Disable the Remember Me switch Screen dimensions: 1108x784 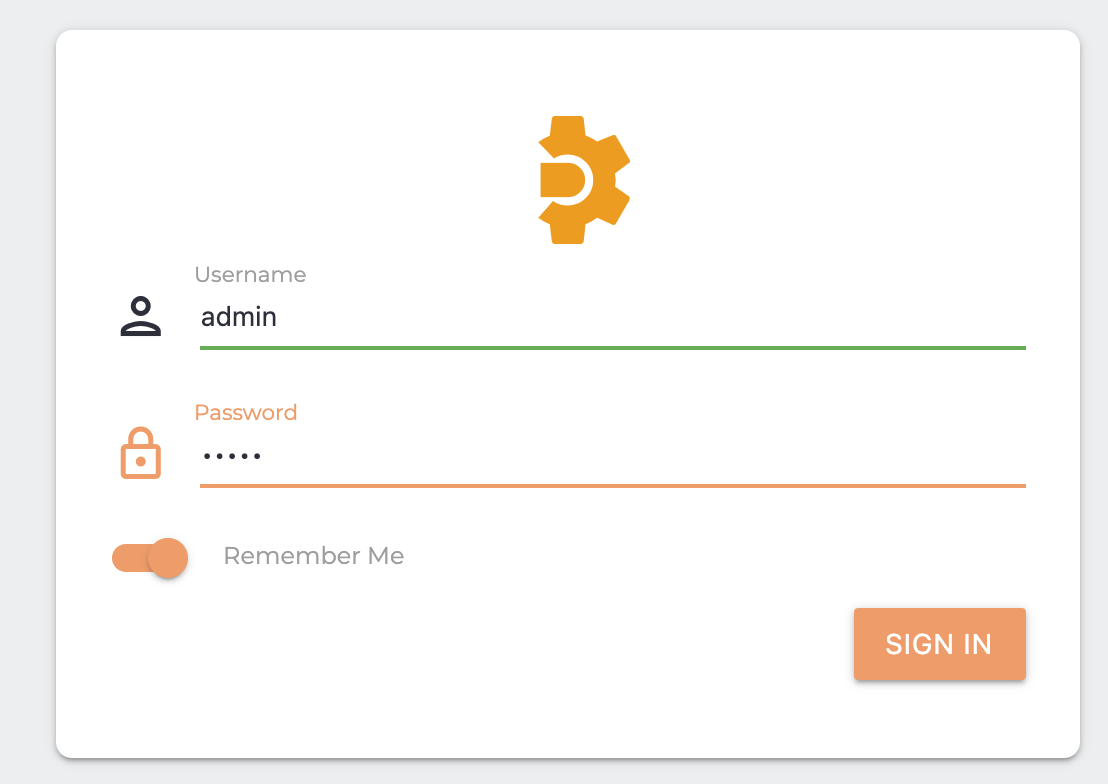pyautogui.click(x=150, y=558)
